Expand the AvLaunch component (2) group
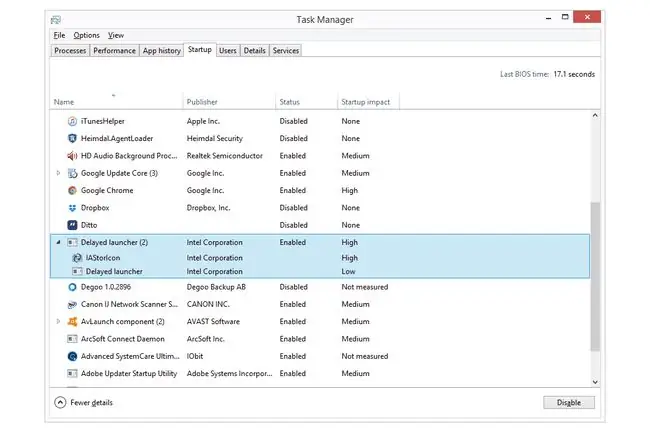 58,321
